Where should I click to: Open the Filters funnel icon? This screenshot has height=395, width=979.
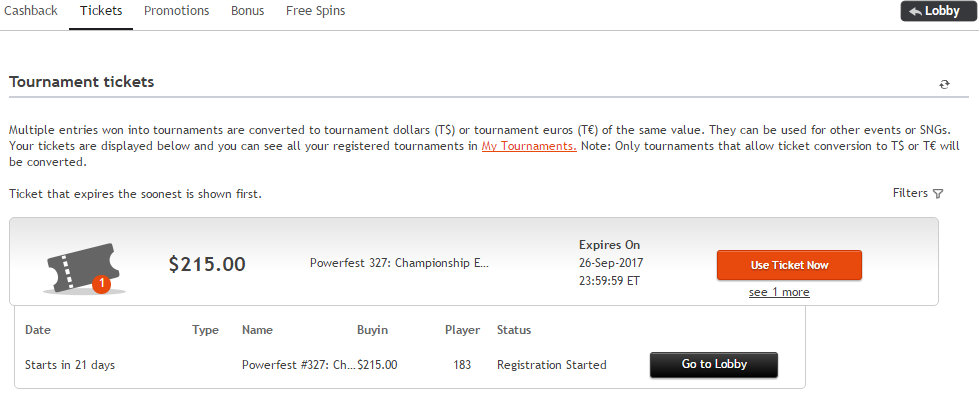(937, 194)
